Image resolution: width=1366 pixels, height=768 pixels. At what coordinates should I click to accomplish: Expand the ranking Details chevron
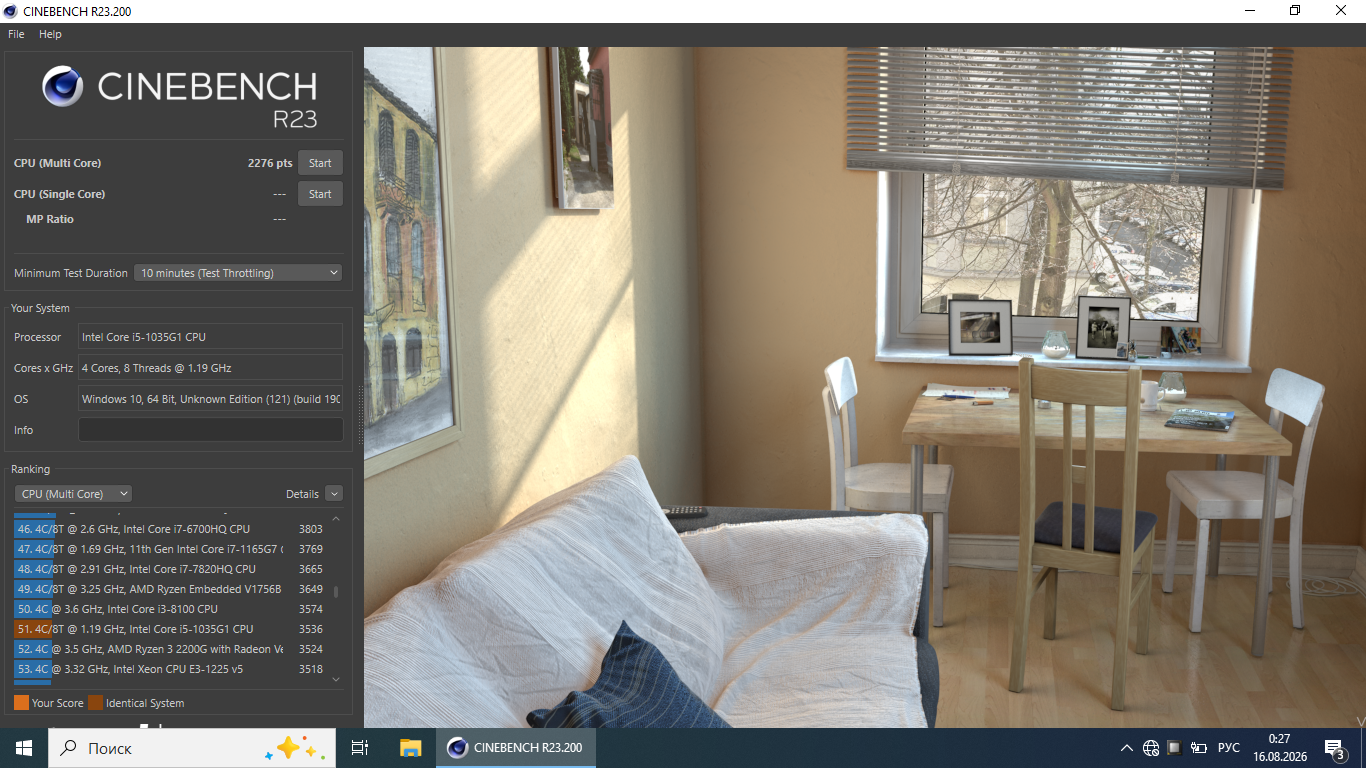[334, 494]
